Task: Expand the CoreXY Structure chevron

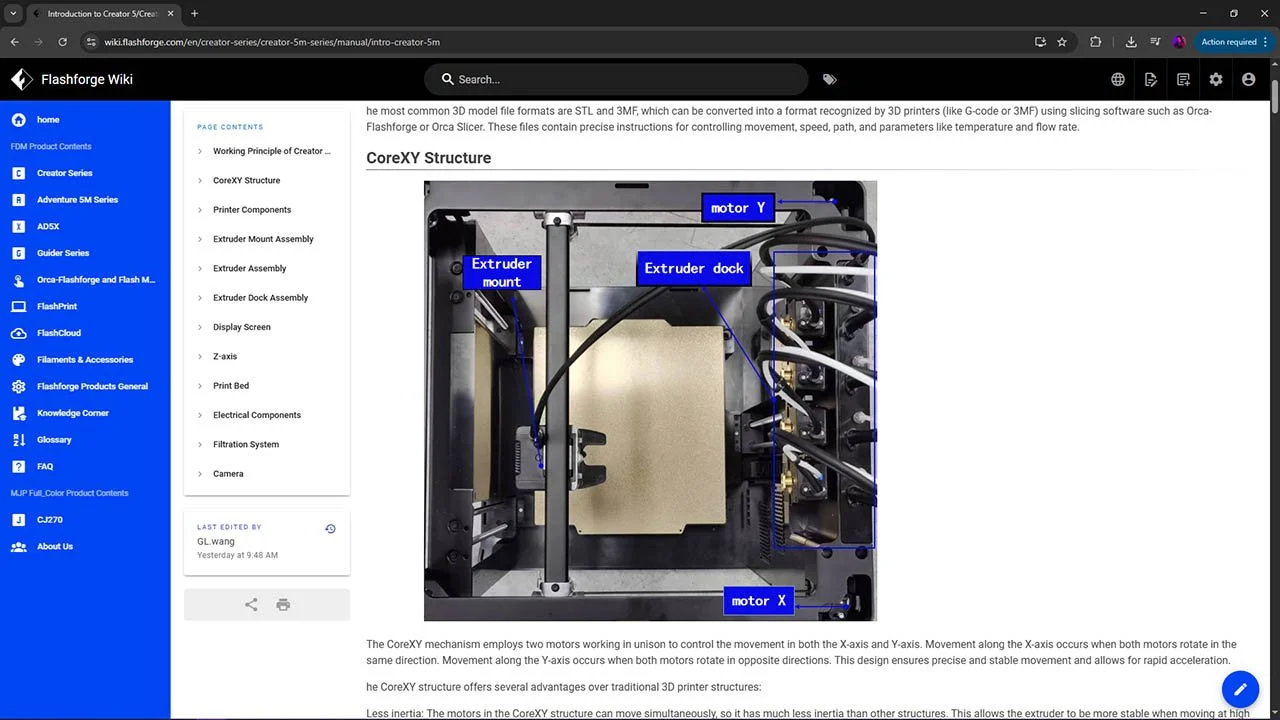Action: (200, 181)
